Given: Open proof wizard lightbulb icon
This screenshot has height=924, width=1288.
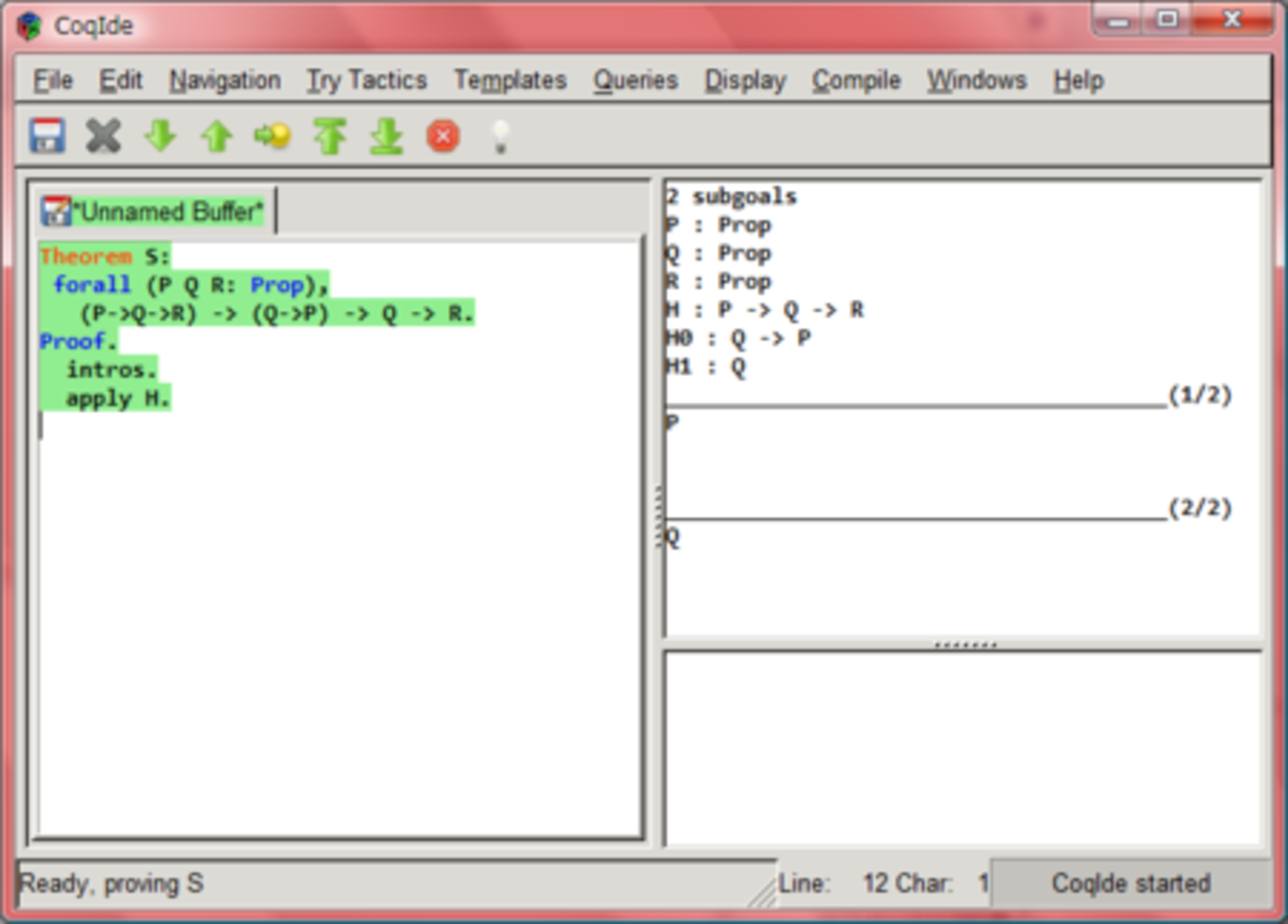Looking at the screenshot, I should [x=500, y=137].
